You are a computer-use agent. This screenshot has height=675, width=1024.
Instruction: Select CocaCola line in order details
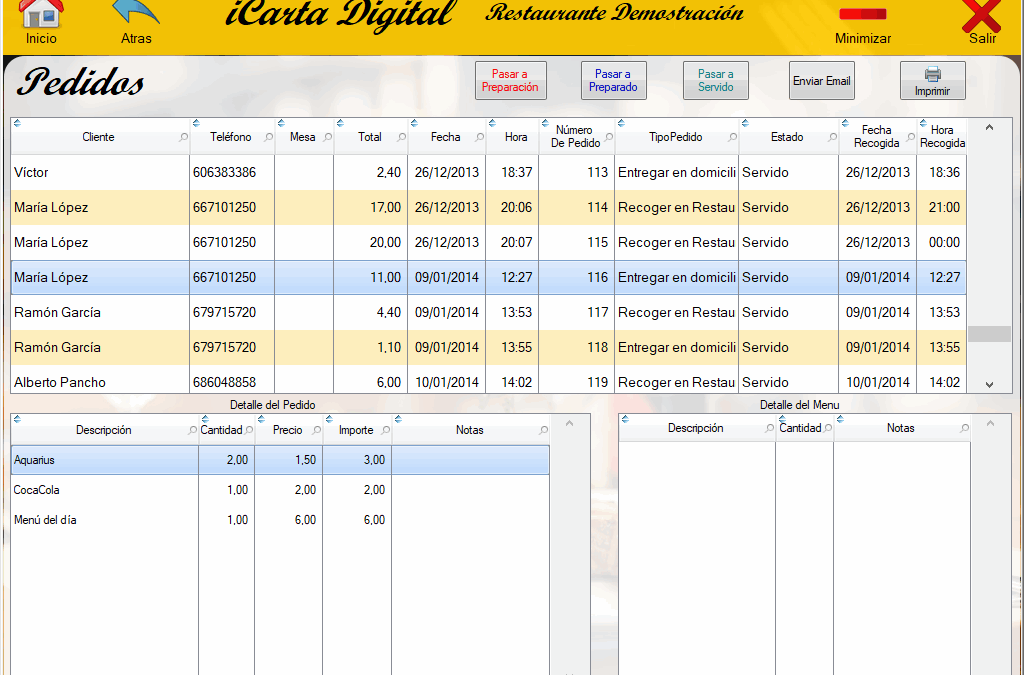tap(280, 490)
